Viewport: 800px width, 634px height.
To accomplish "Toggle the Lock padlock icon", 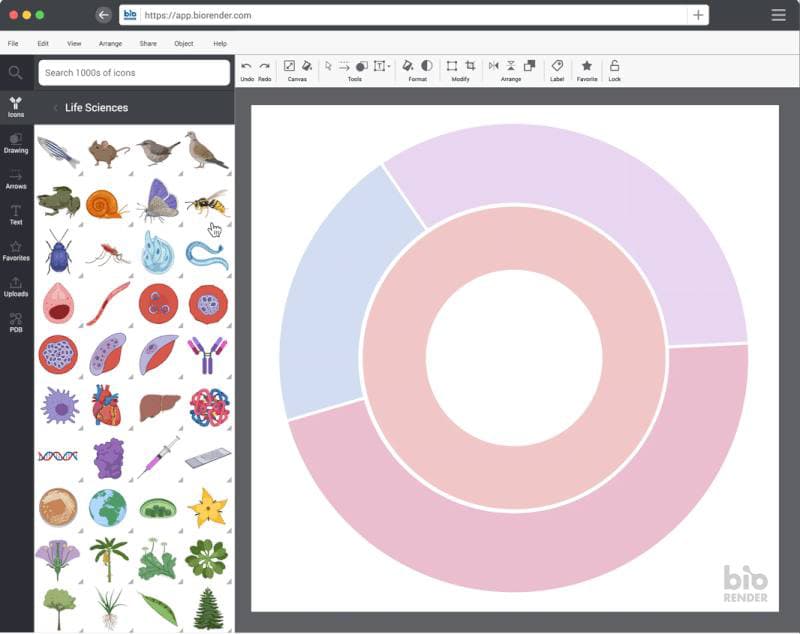I will (x=614, y=66).
